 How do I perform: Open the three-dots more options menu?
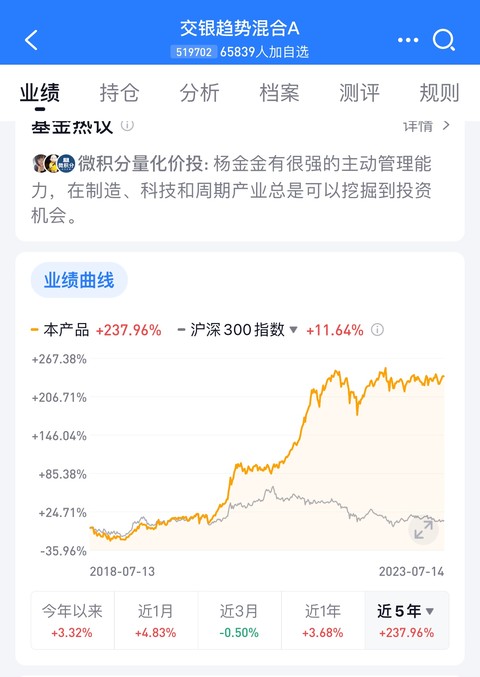tap(408, 40)
